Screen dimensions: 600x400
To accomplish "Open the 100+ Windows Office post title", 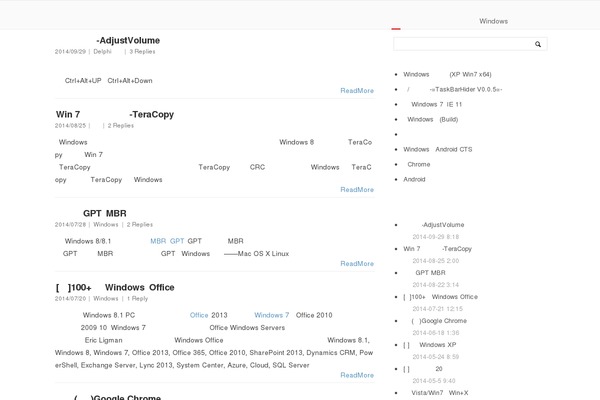I will point(115,287).
